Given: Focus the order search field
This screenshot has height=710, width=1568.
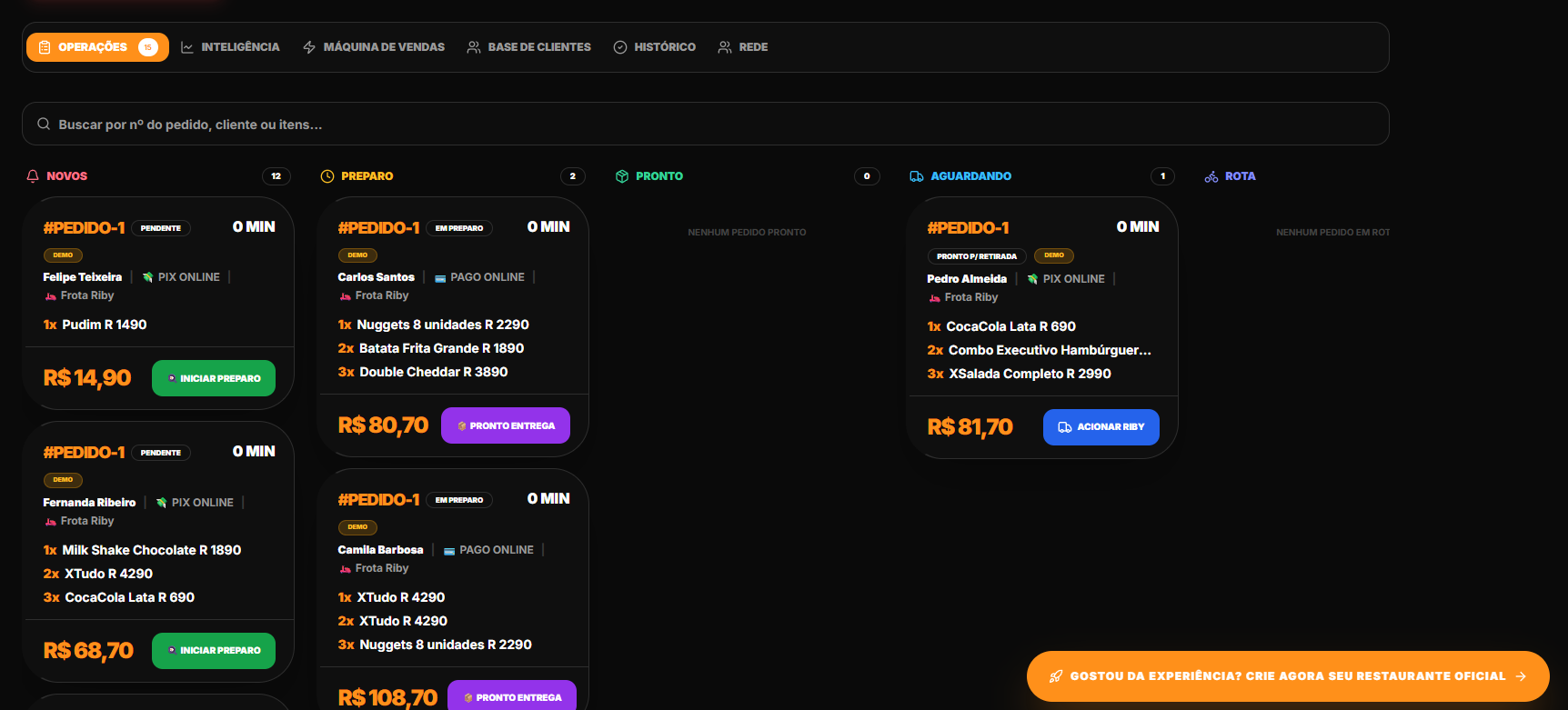Looking at the screenshot, I should [x=706, y=124].
